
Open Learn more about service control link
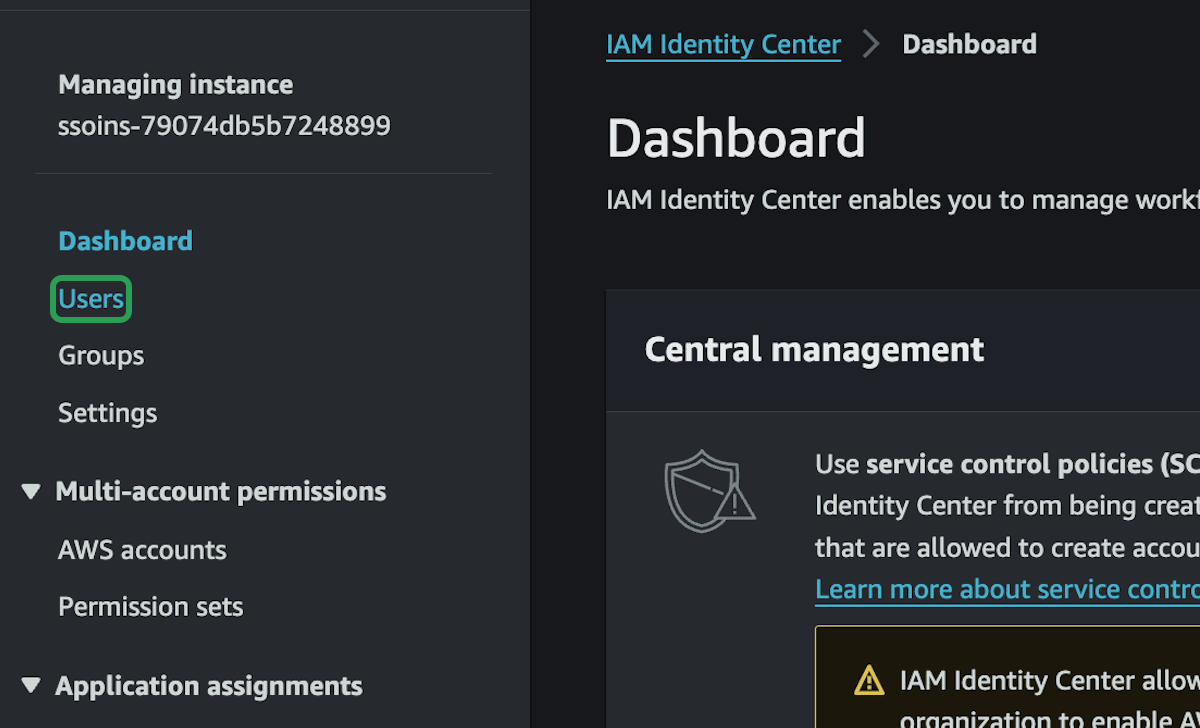click(x=1007, y=590)
